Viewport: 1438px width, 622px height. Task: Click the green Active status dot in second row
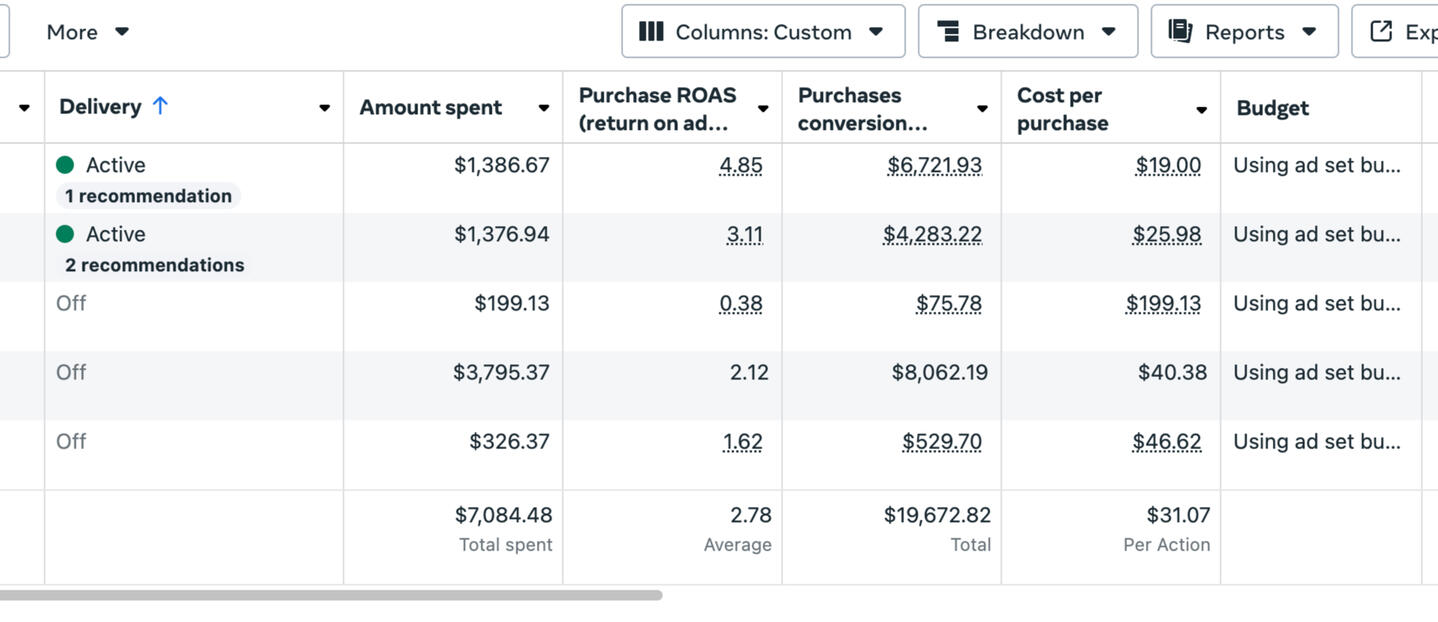66,234
